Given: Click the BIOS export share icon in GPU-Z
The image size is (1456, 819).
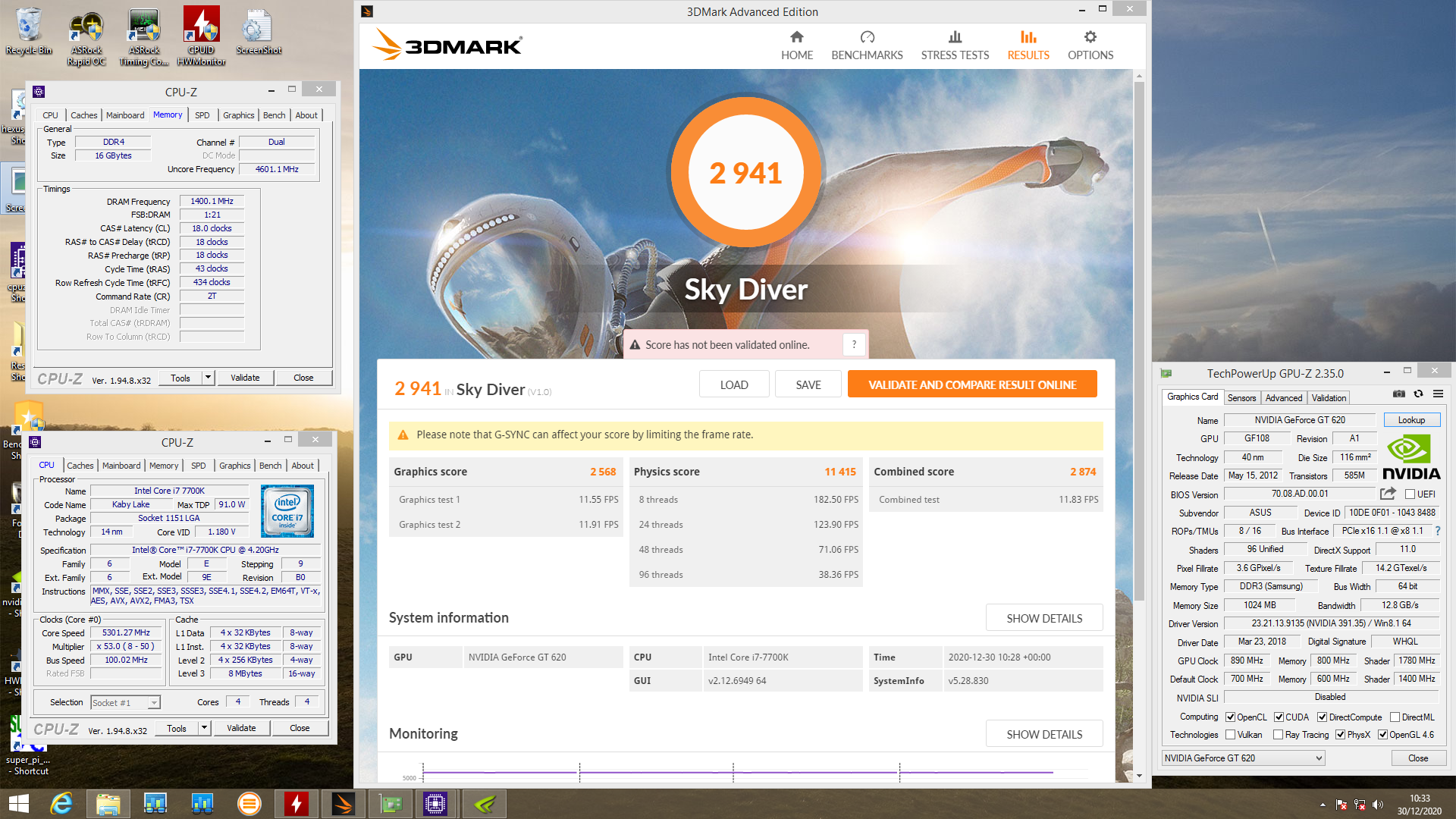Looking at the screenshot, I should point(1388,494).
